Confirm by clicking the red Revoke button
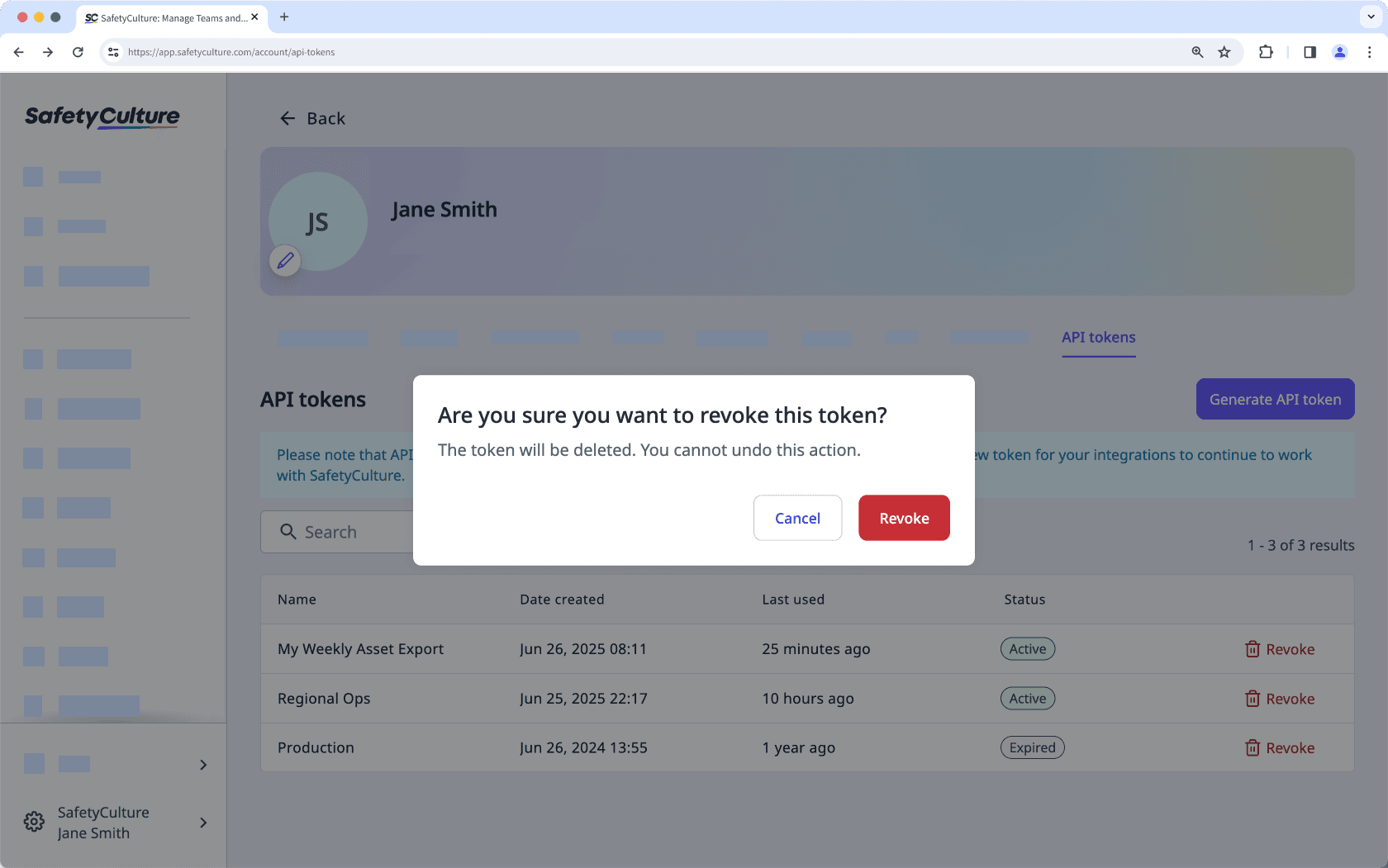The height and width of the screenshot is (868, 1388). 903,518
